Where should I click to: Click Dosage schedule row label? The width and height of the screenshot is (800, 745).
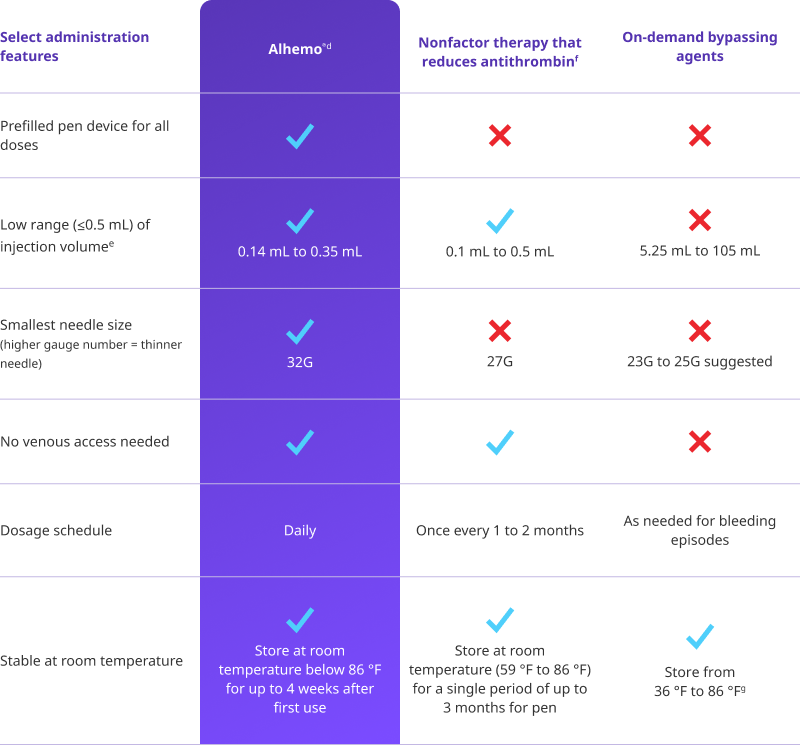[56, 531]
